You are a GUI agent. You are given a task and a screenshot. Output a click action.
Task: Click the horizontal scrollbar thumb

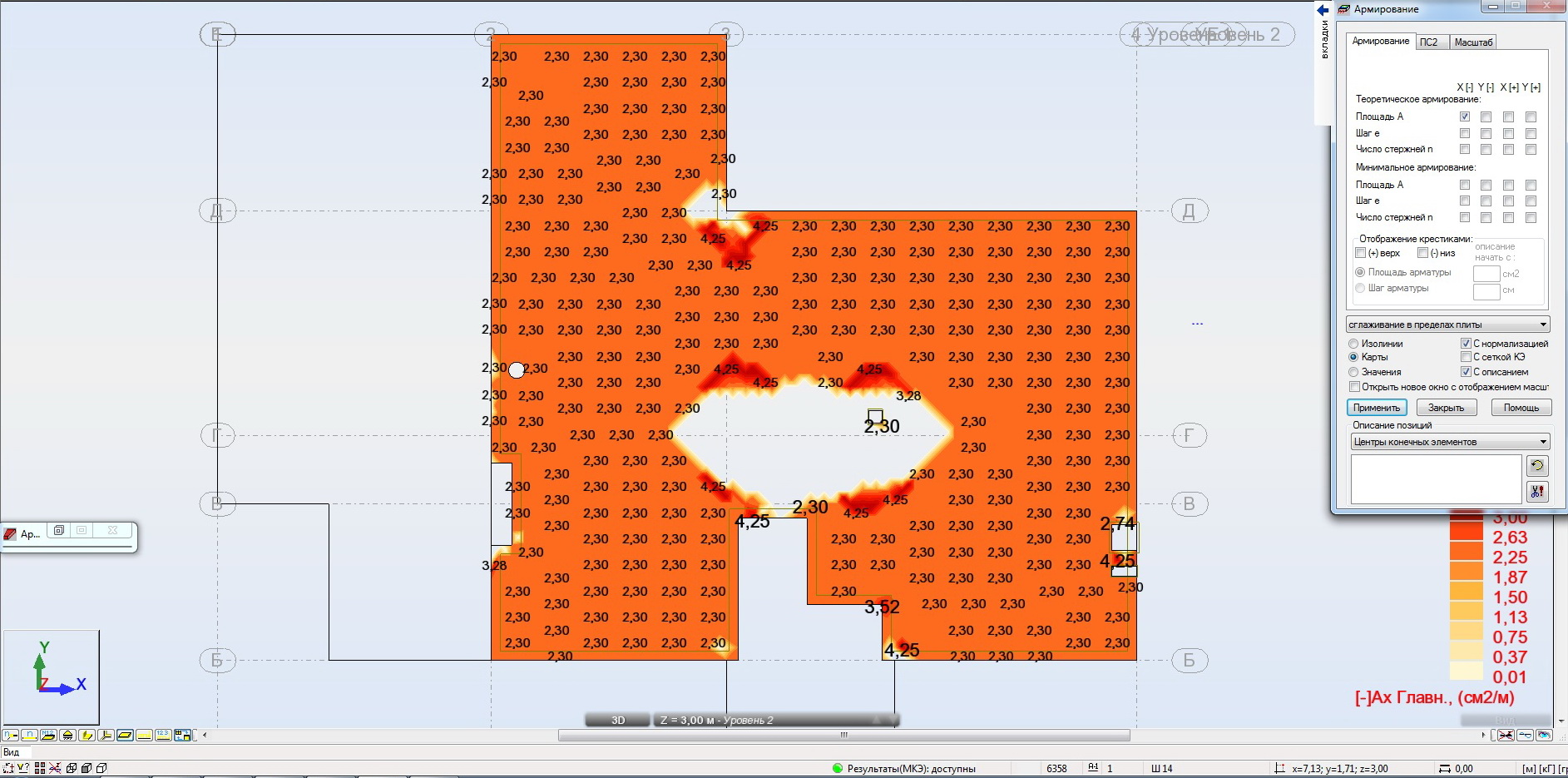tap(844, 735)
